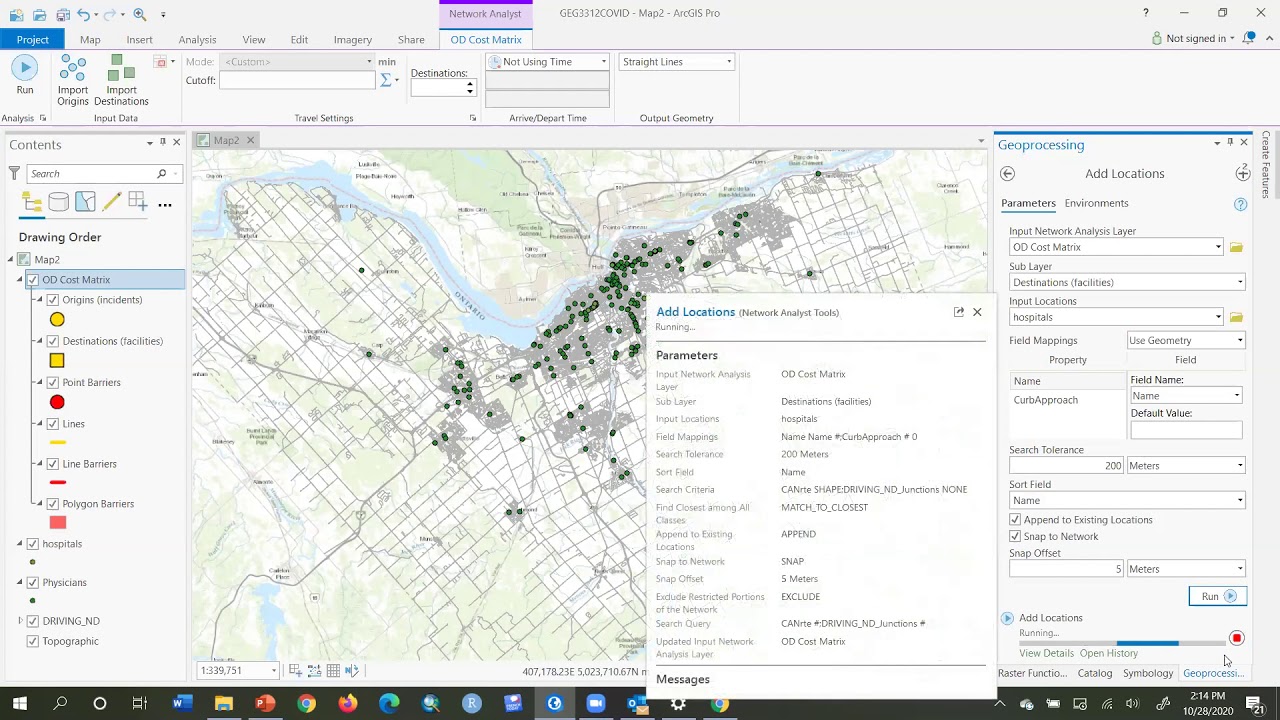Uncheck Snap to Network option
The image size is (1280, 720).
[1015, 537]
